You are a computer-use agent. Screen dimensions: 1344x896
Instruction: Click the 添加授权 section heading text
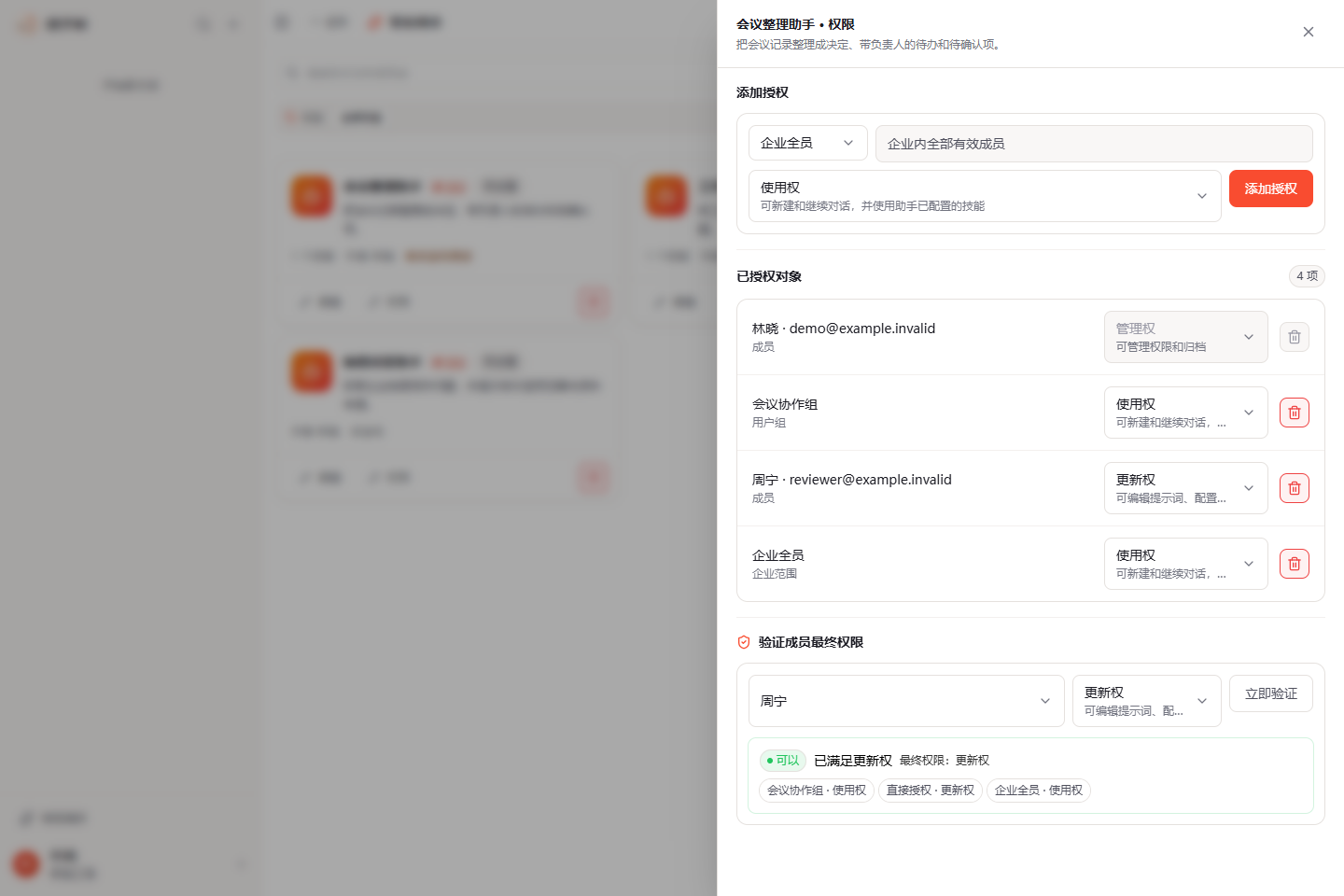click(x=763, y=92)
